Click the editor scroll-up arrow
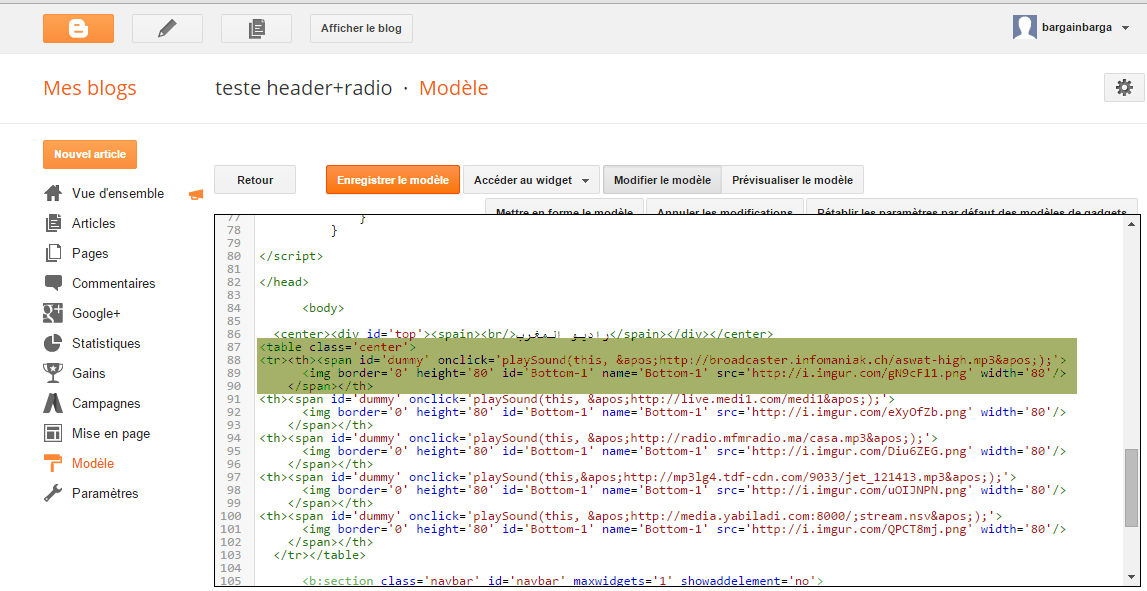1147x591 pixels. point(1131,224)
